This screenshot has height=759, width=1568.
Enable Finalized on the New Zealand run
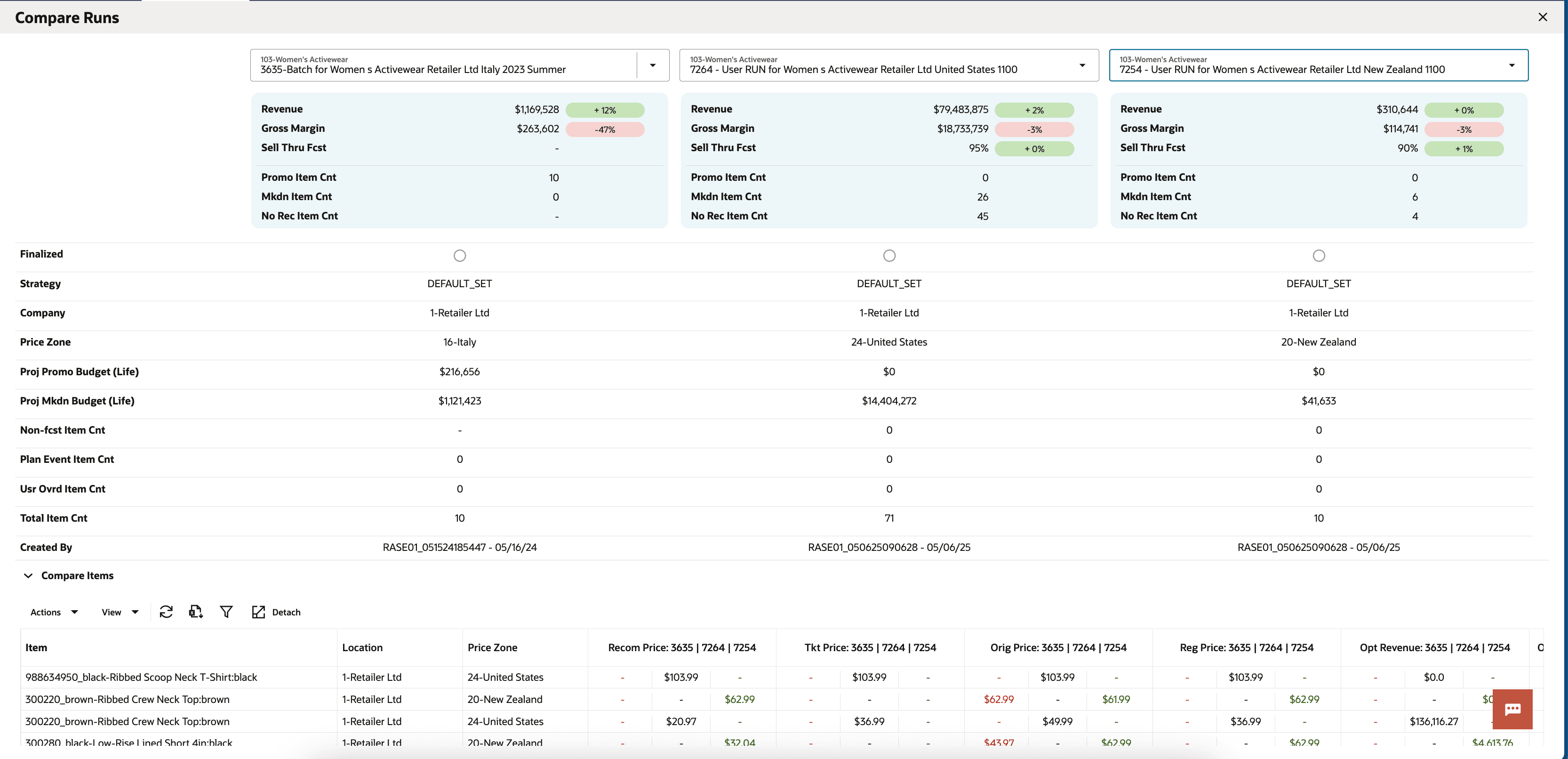point(1319,255)
